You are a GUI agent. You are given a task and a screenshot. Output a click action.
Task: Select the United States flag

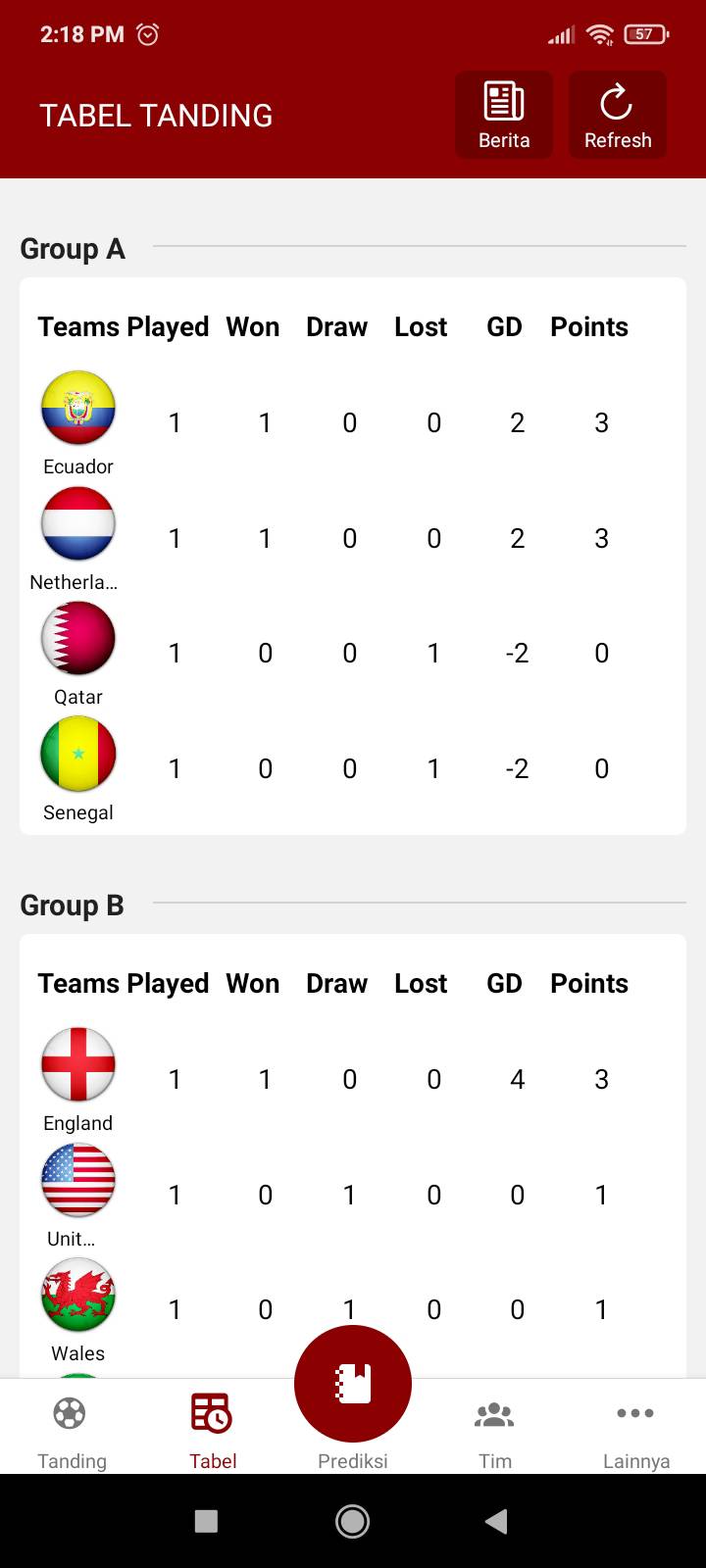pos(78,1180)
